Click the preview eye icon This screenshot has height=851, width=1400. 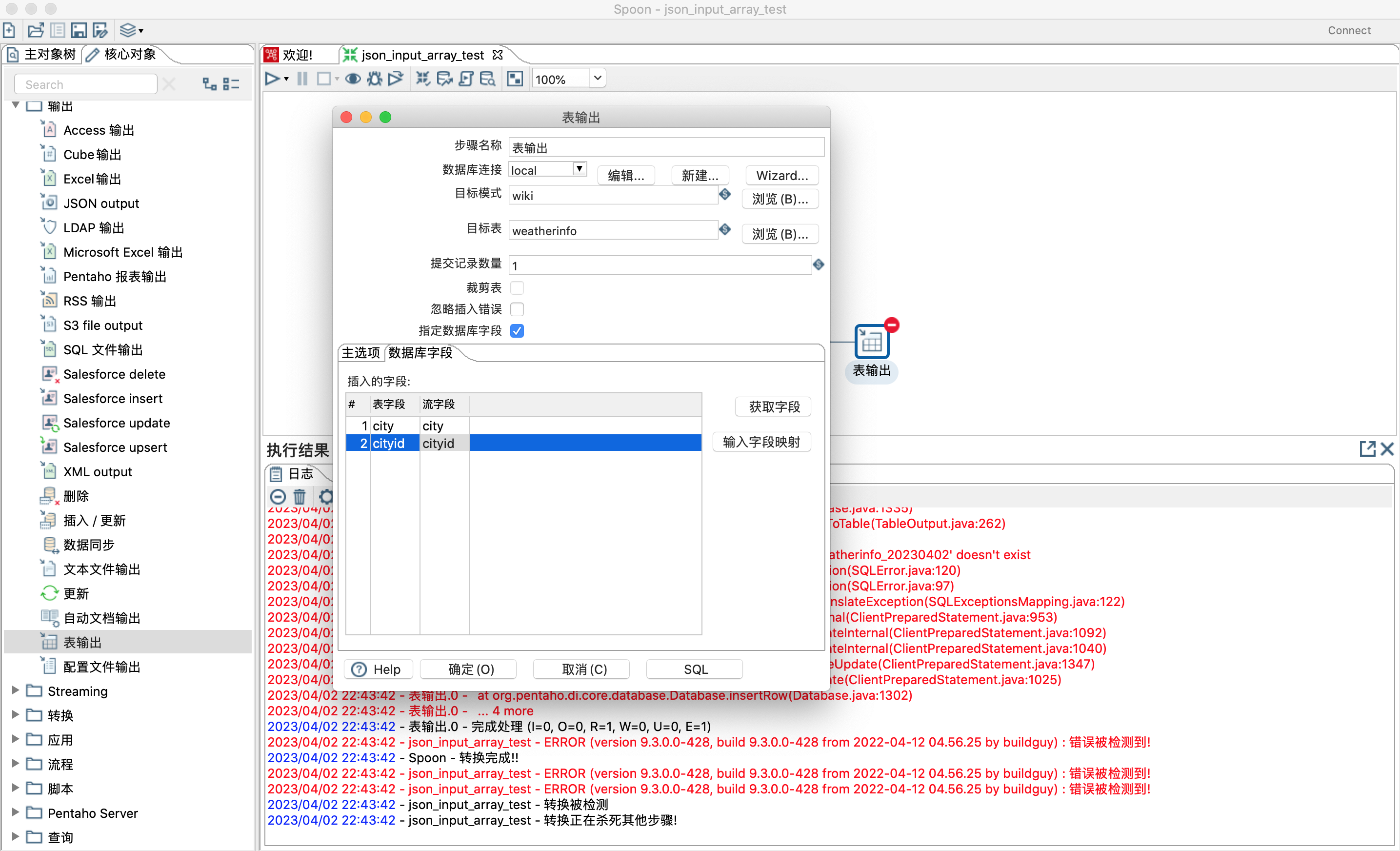coord(352,79)
